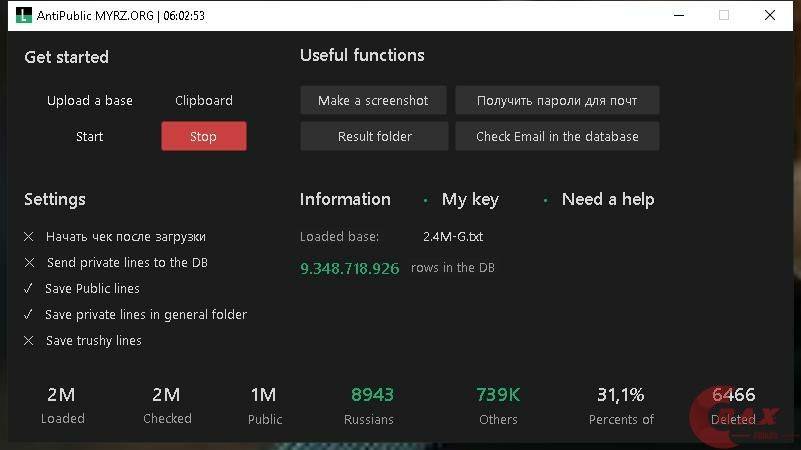Screen dimensions: 801x450
Task: Minimize the AntiPublic window
Action: pyautogui.click(x=679, y=16)
